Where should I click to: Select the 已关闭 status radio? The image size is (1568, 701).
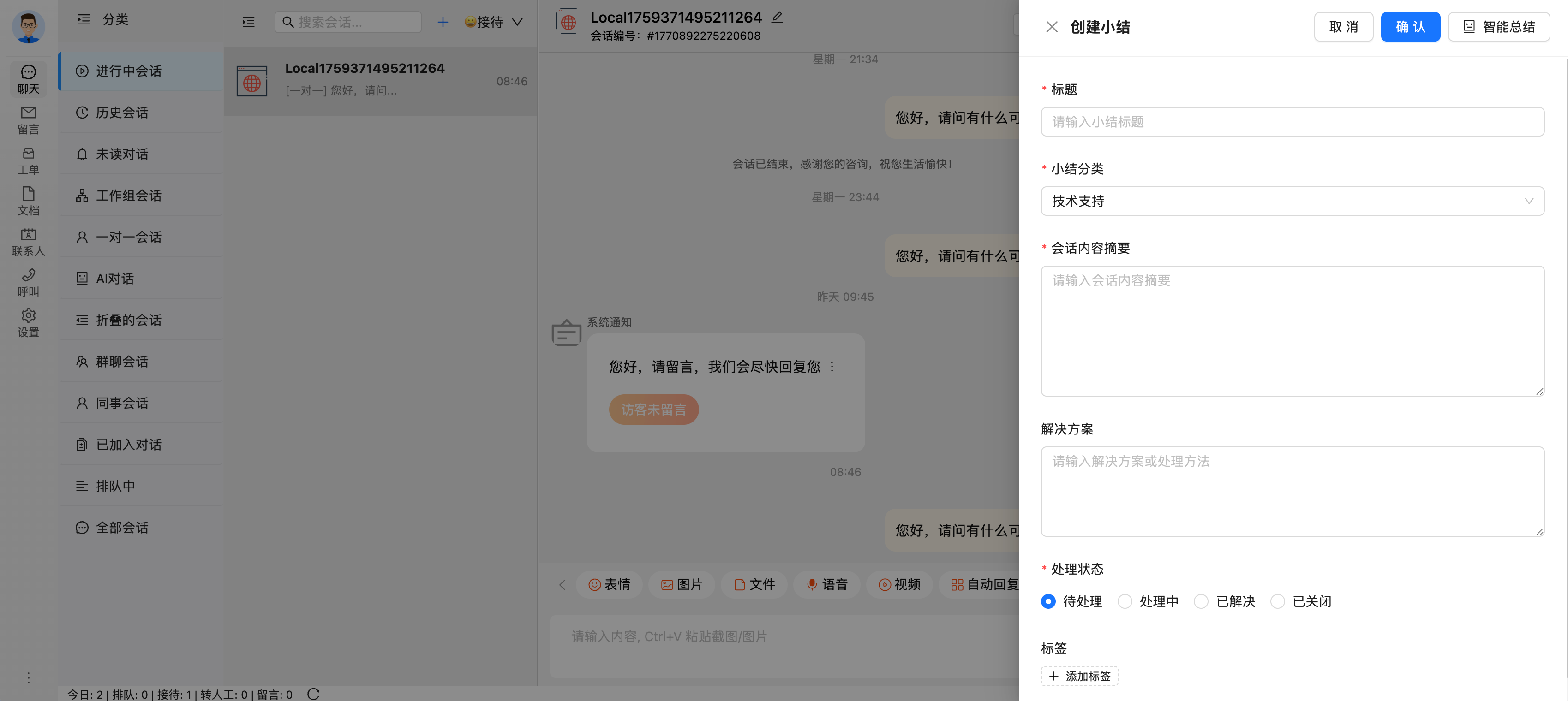coord(1278,601)
